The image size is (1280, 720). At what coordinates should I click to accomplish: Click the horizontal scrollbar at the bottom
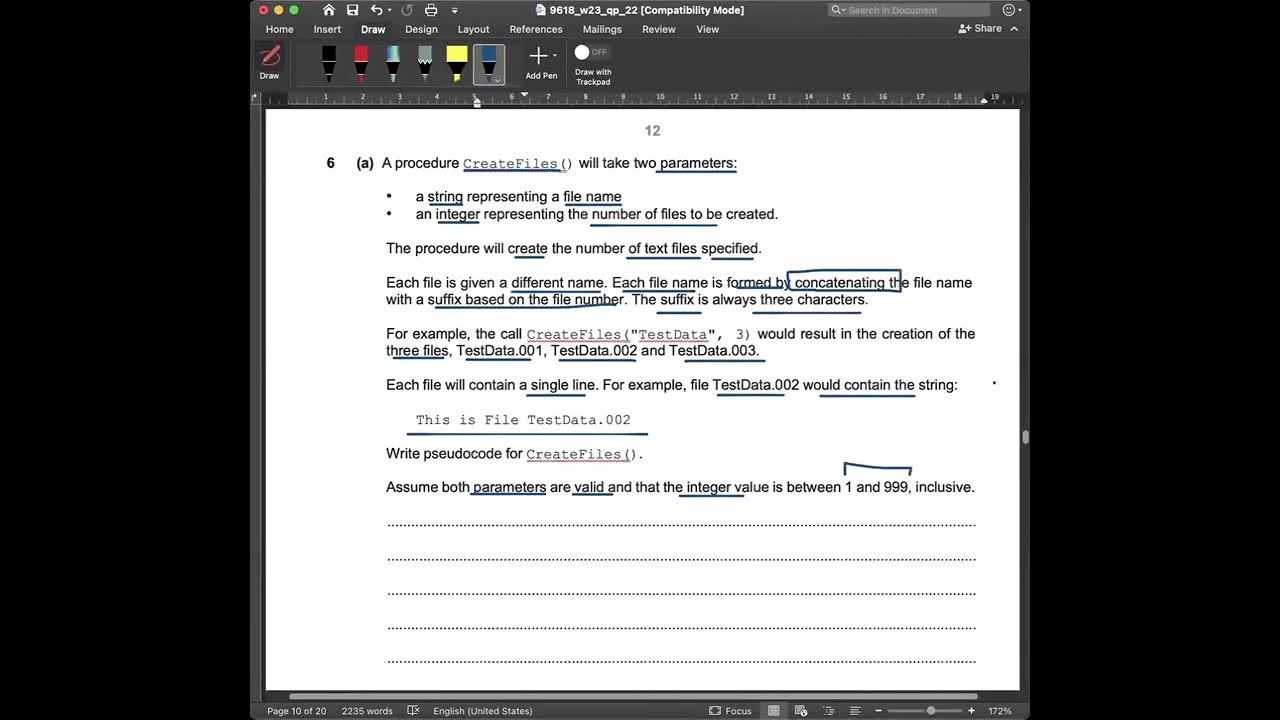click(x=633, y=696)
